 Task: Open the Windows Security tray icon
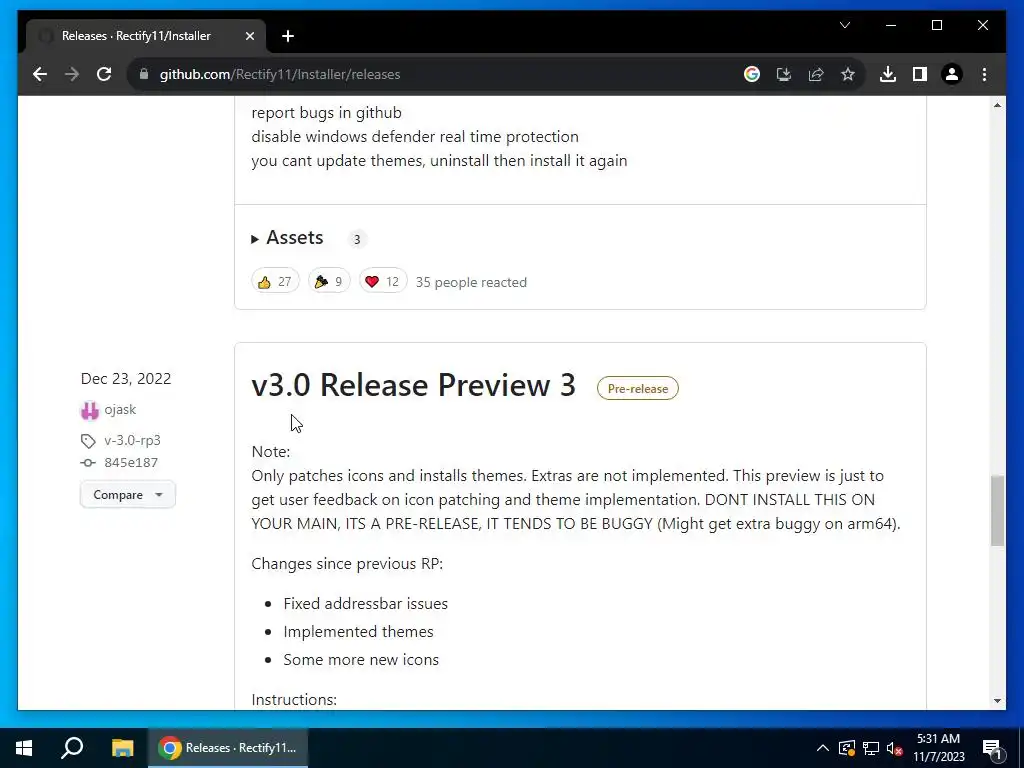847,748
